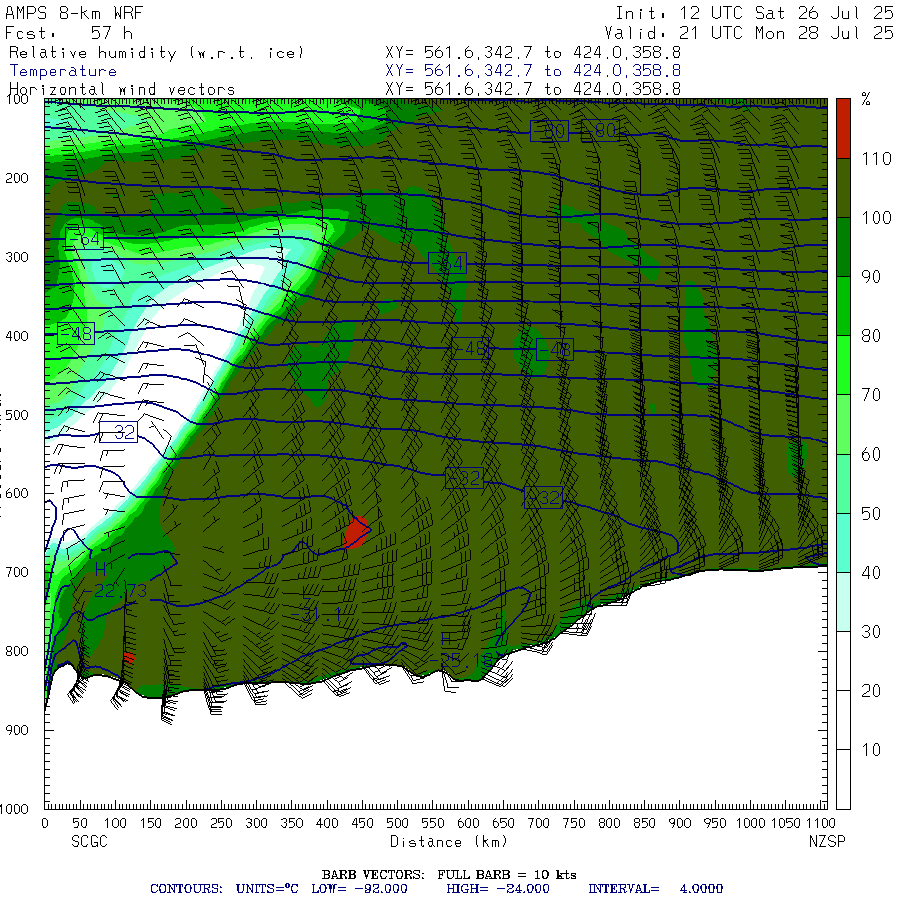
Task: Click the "INTERVAL= 4.0000" footer value
Action: (x=655, y=889)
